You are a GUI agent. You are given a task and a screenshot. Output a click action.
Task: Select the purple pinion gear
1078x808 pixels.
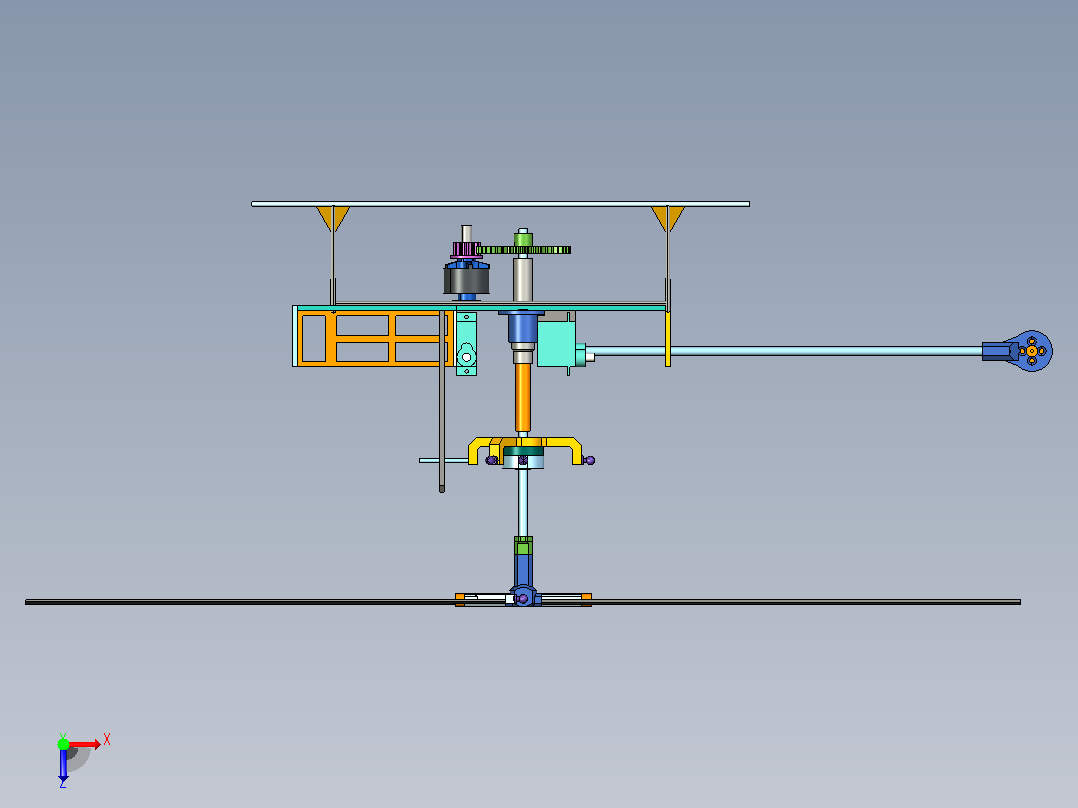click(466, 249)
